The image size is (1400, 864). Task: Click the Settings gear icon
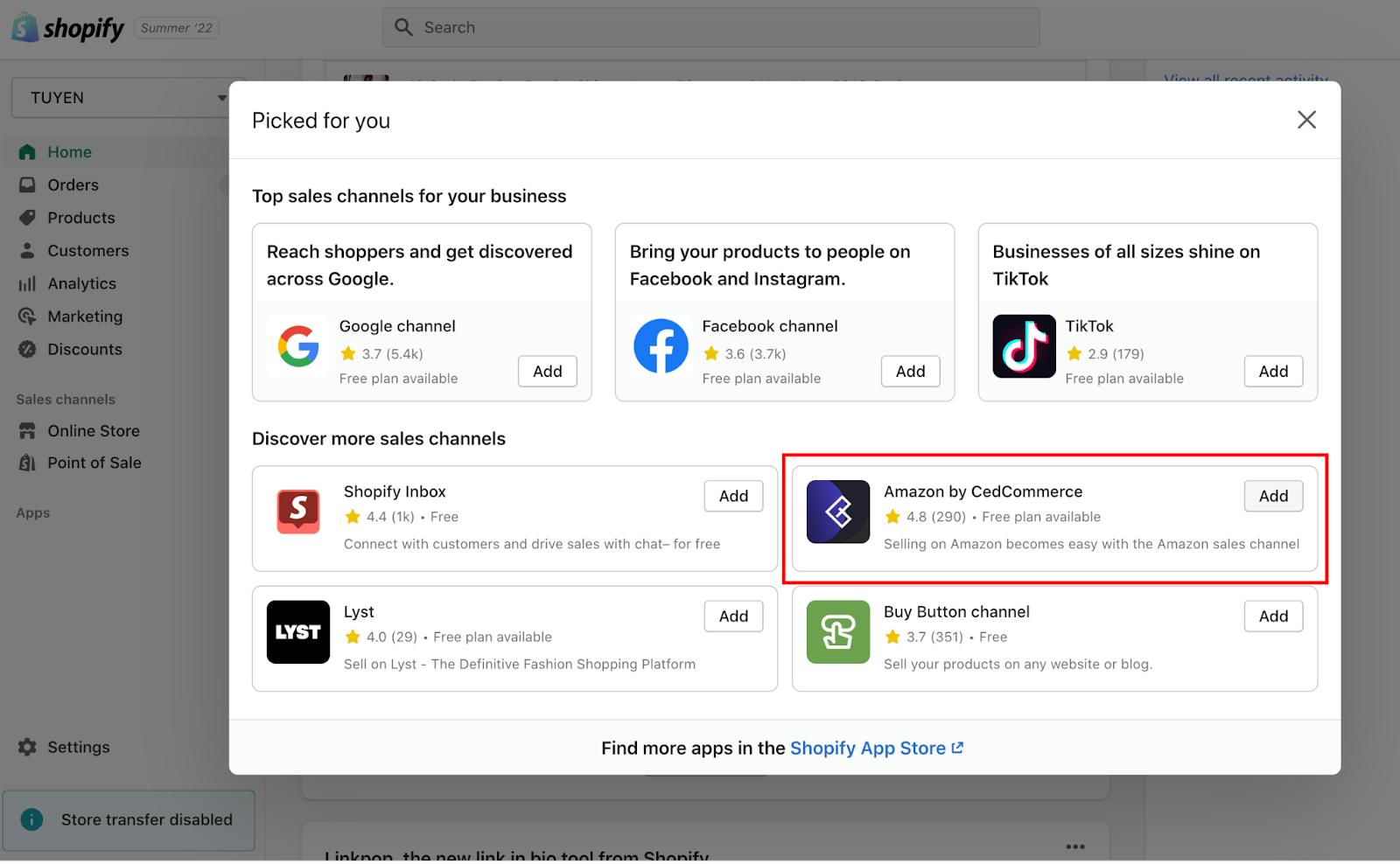(x=27, y=748)
